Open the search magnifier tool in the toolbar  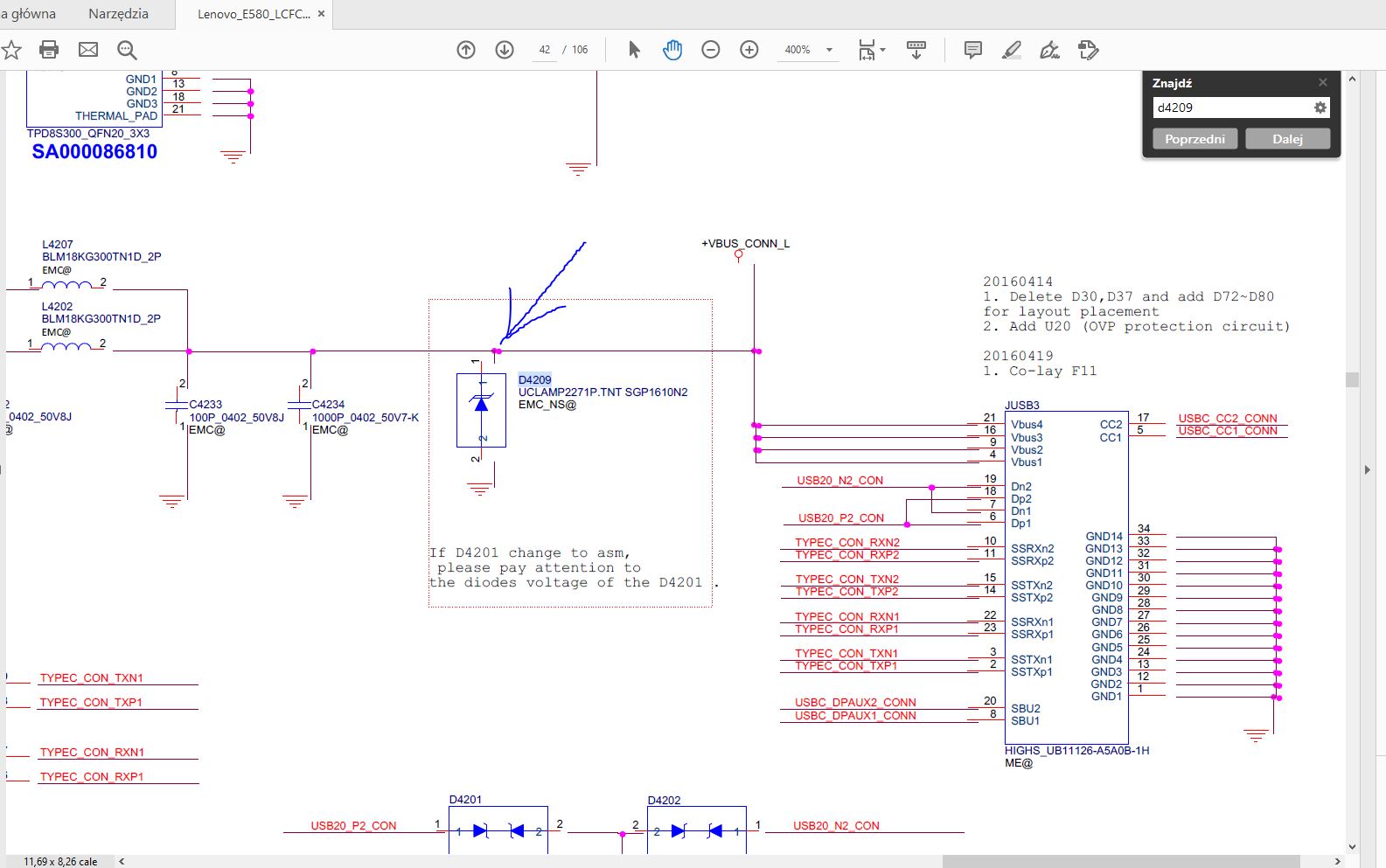tap(127, 50)
